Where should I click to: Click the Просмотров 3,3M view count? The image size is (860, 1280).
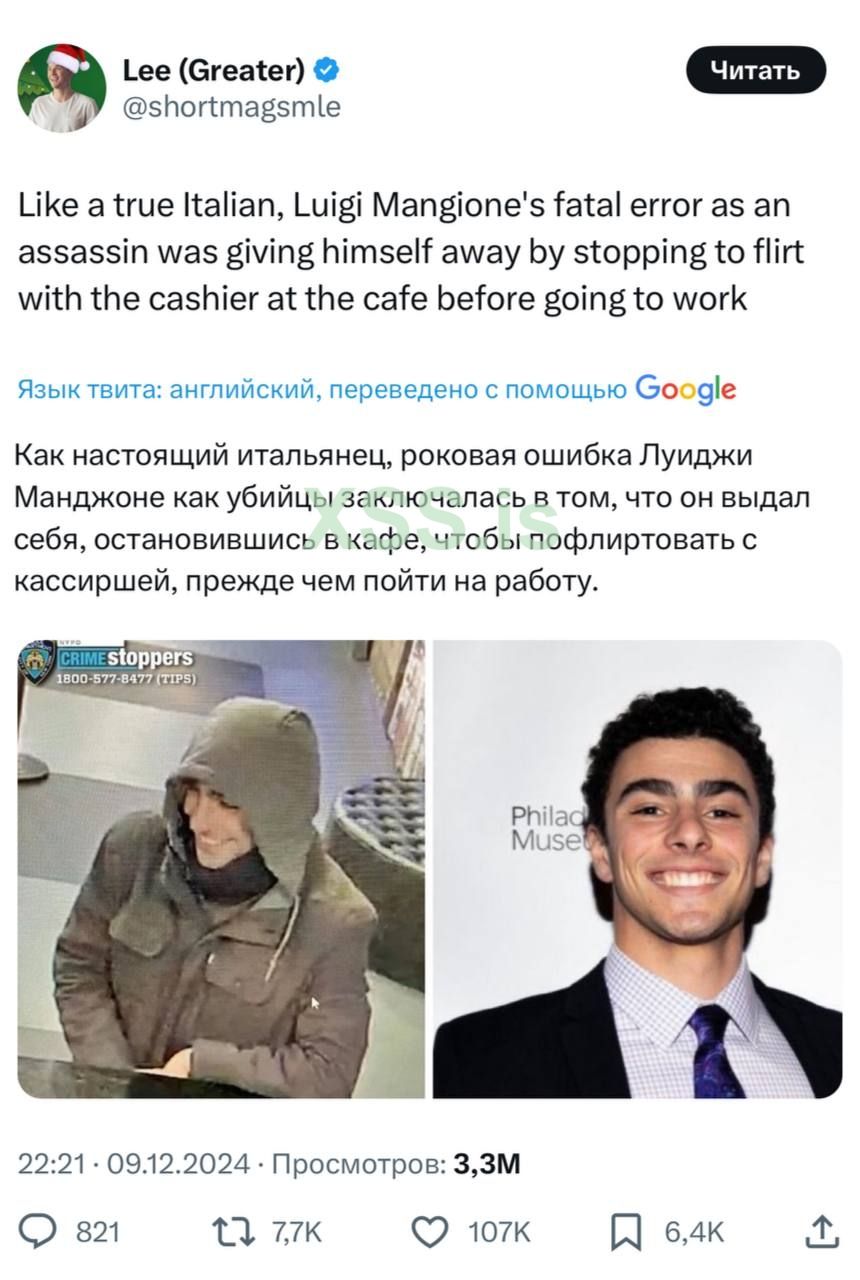pyautogui.click(x=397, y=1164)
